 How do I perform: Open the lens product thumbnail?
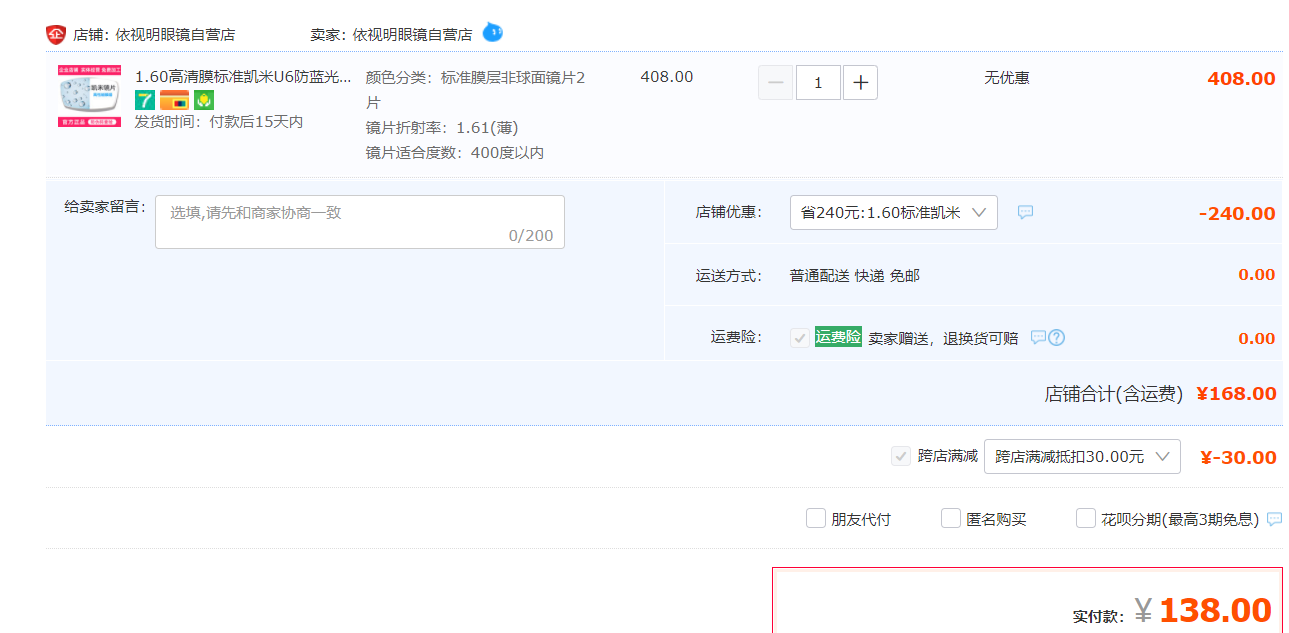click(x=90, y=96)
